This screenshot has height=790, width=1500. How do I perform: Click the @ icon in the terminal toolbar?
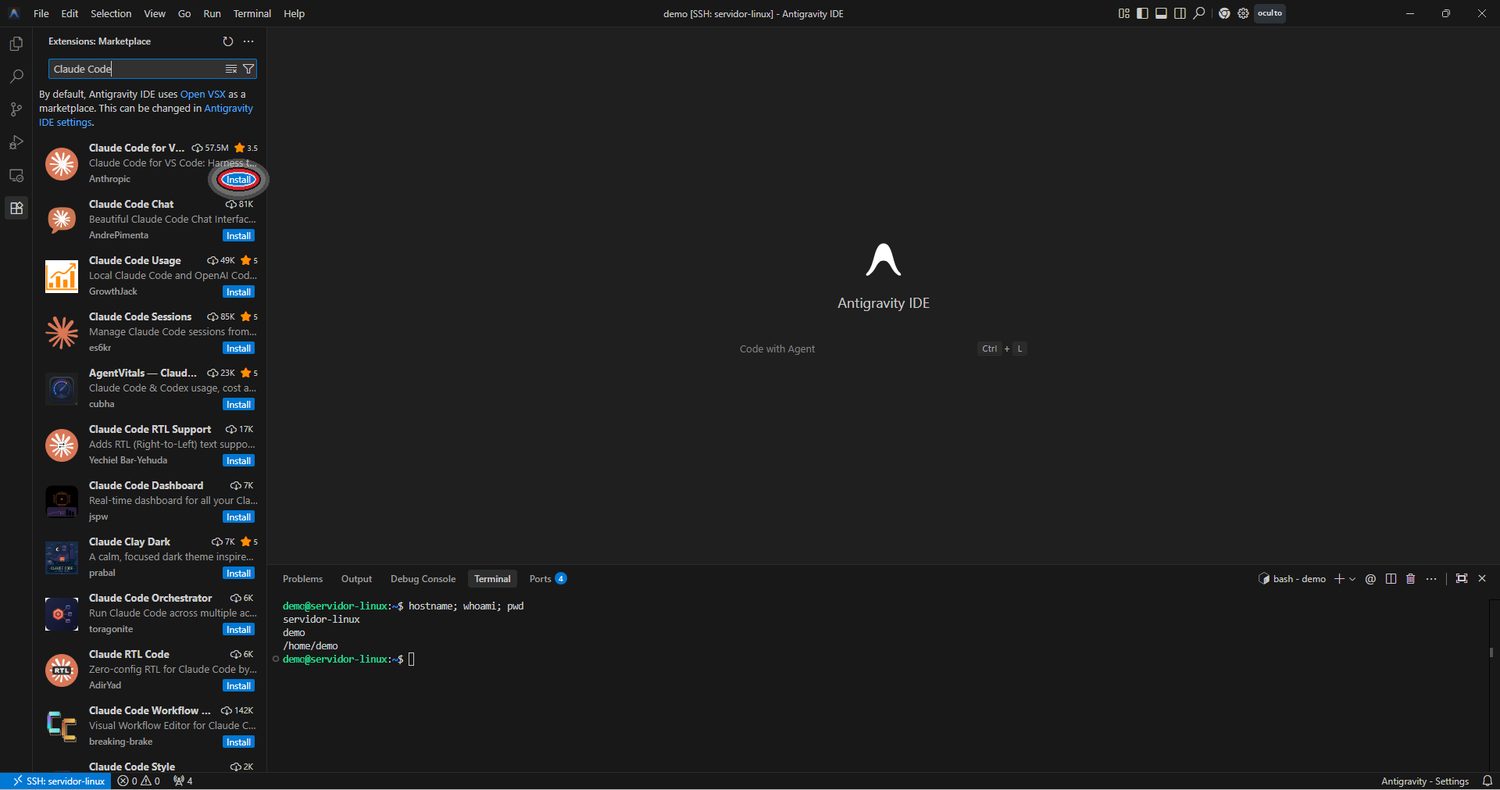1371,579
